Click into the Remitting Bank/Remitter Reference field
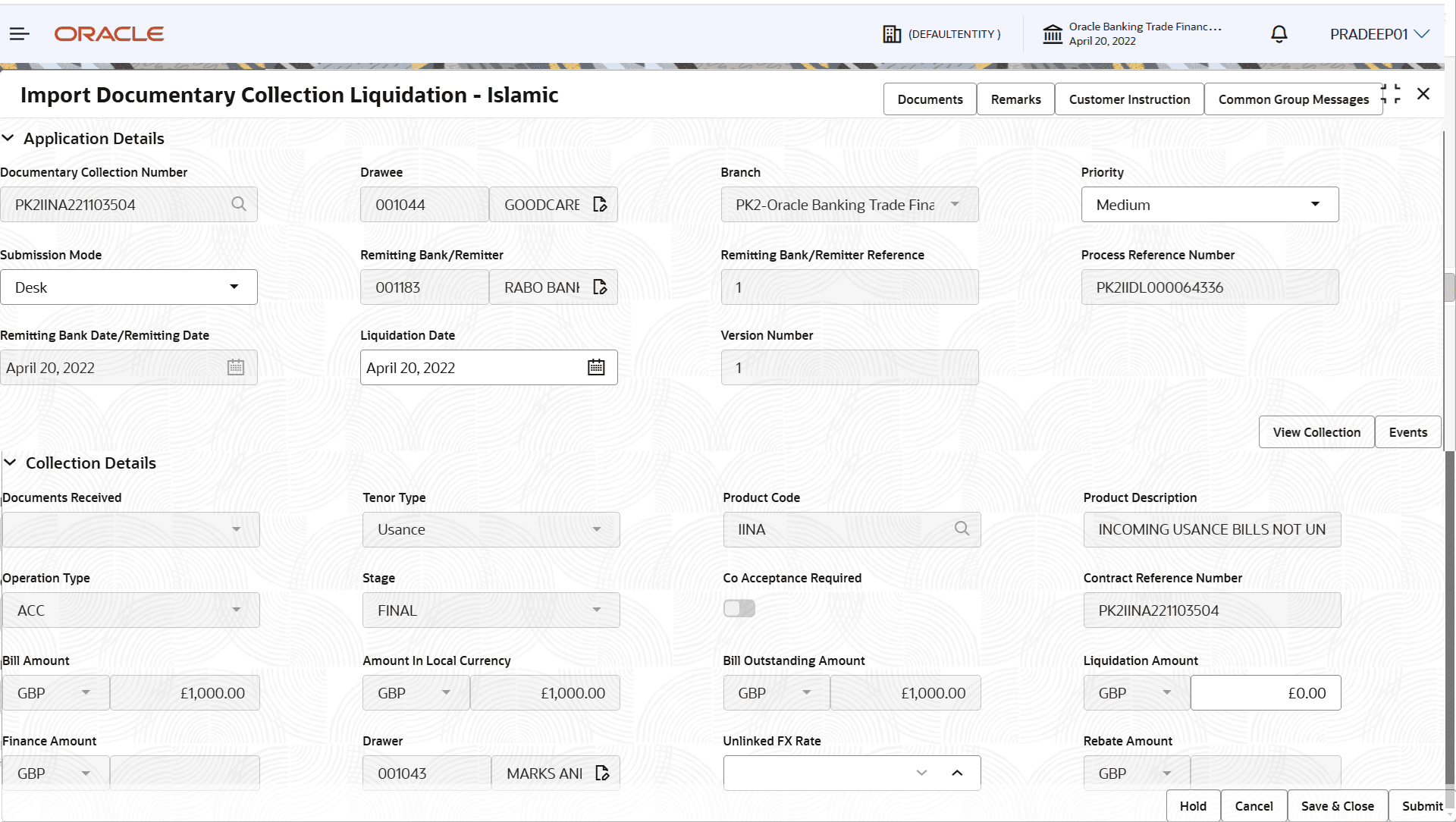This screenshot has height=822, width=1456. coord(849,287)
